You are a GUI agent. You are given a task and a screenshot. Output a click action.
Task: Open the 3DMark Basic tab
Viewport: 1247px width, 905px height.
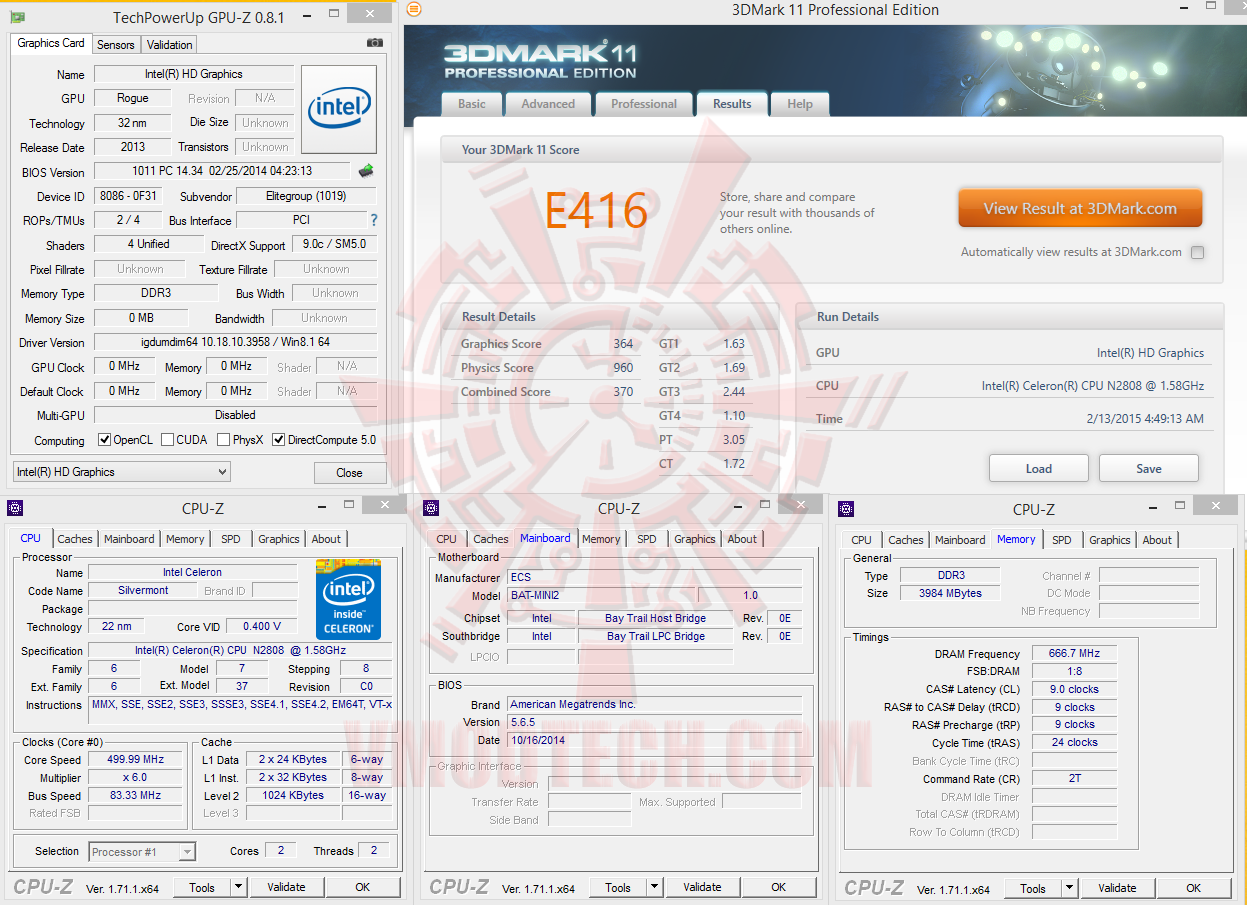(471, 104)
